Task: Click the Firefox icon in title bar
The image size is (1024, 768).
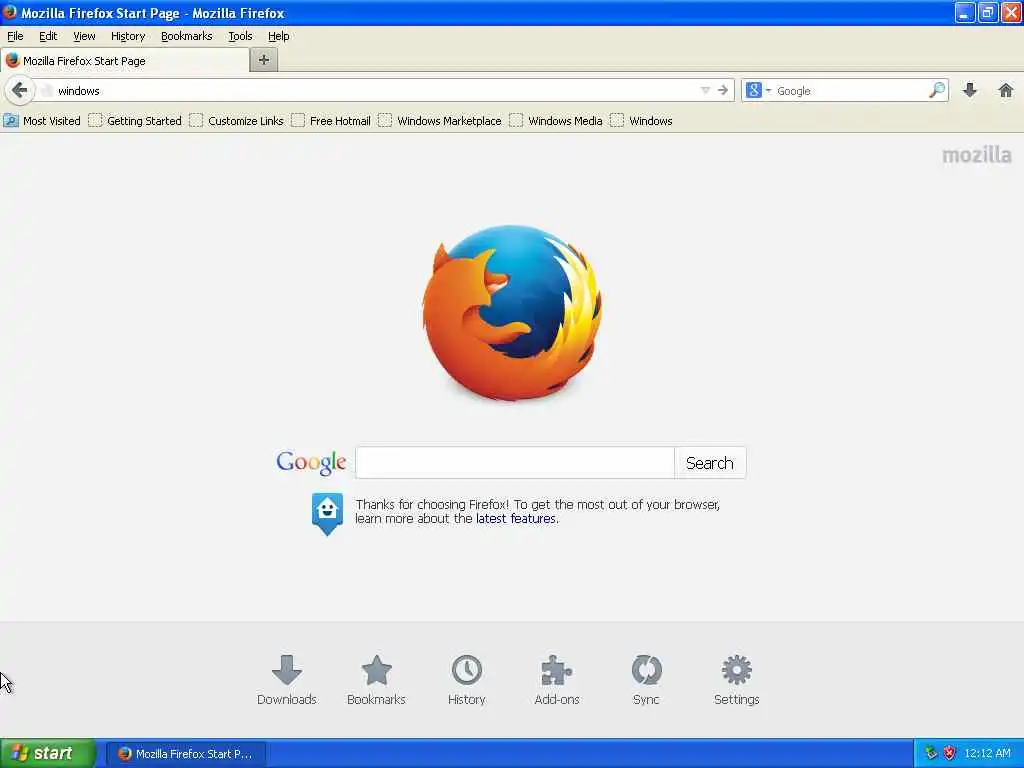Action: click(x=10, y=12)
